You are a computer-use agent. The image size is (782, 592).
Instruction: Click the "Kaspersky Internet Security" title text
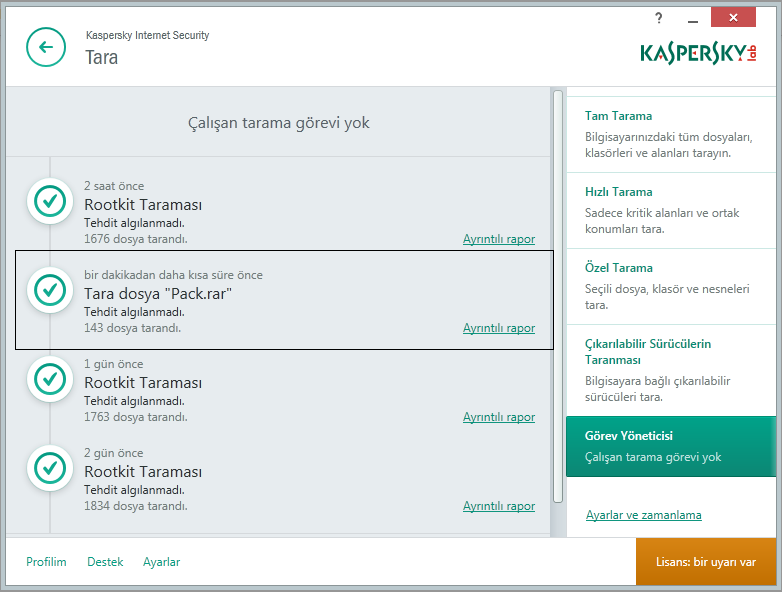pyautogui.click(x=148, y=35)
